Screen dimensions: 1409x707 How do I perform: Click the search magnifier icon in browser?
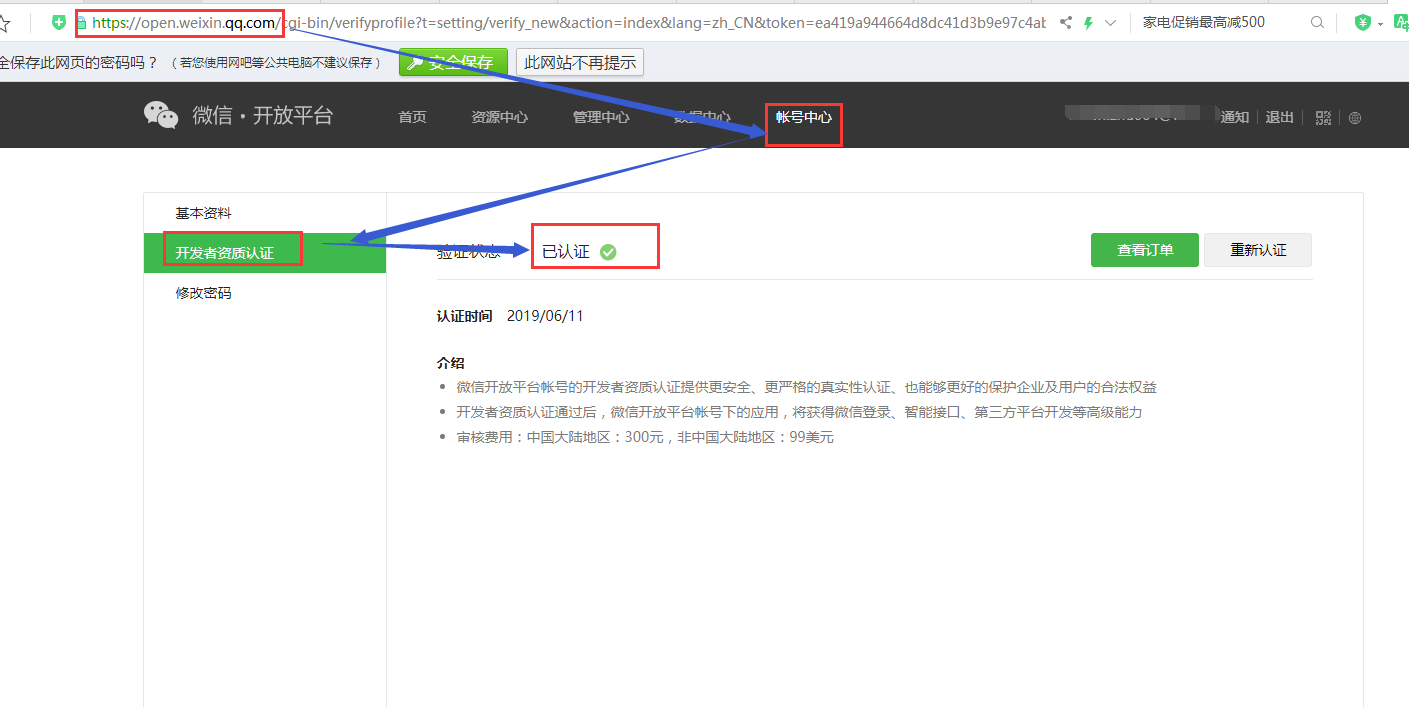(x=1317, y=22)
